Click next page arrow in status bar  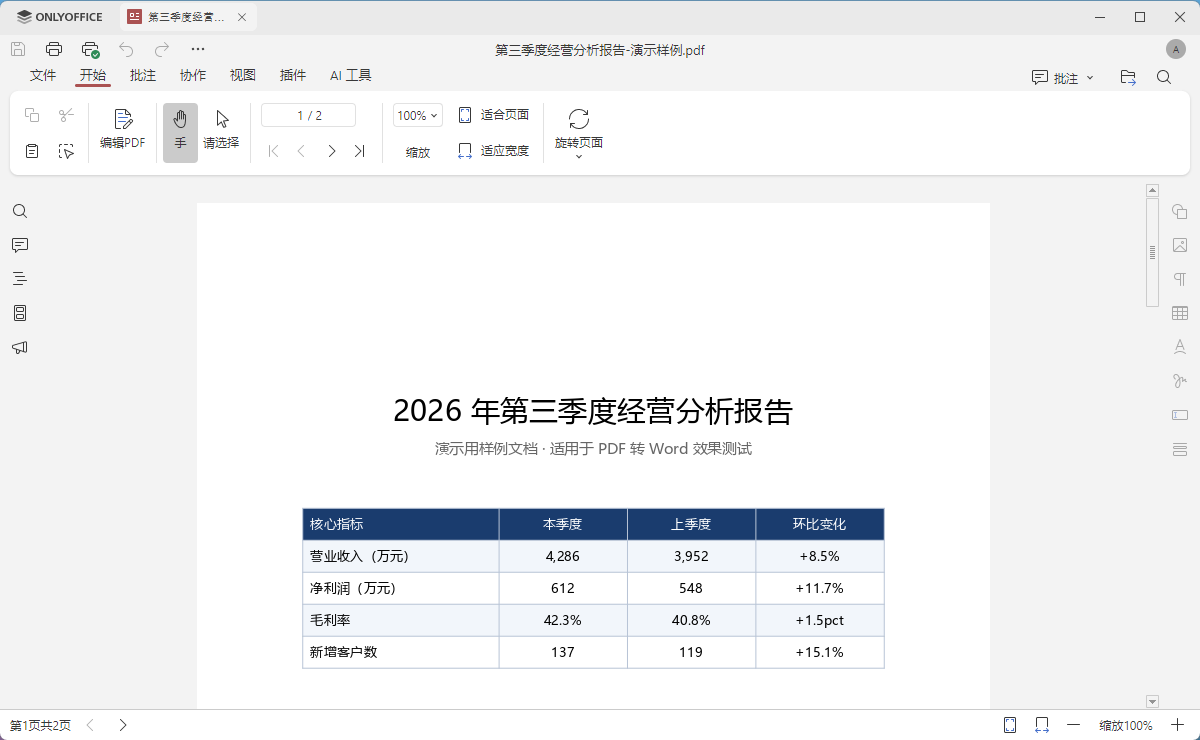(122, 725)
